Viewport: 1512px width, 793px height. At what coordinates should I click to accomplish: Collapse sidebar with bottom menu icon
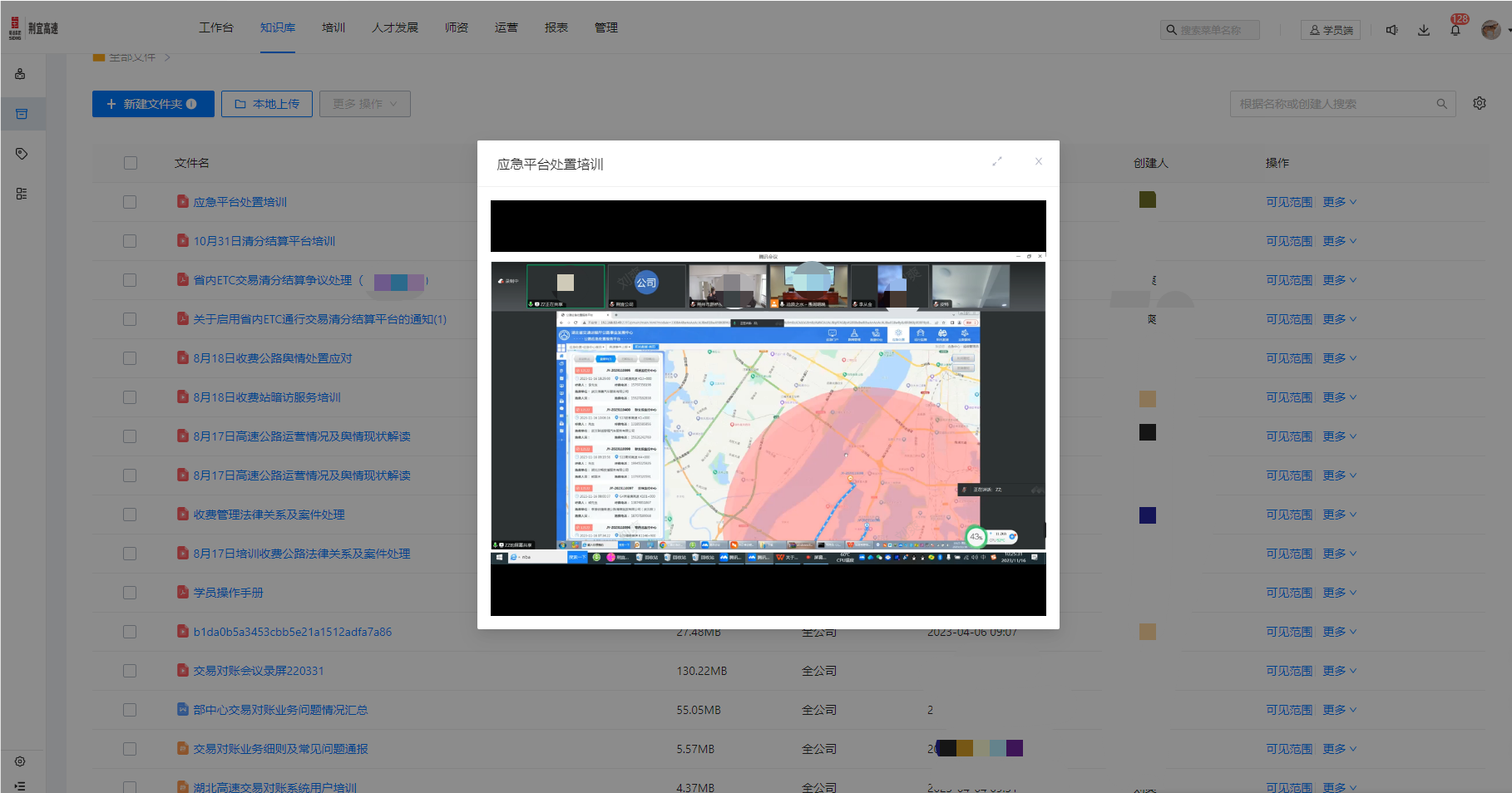20,786
